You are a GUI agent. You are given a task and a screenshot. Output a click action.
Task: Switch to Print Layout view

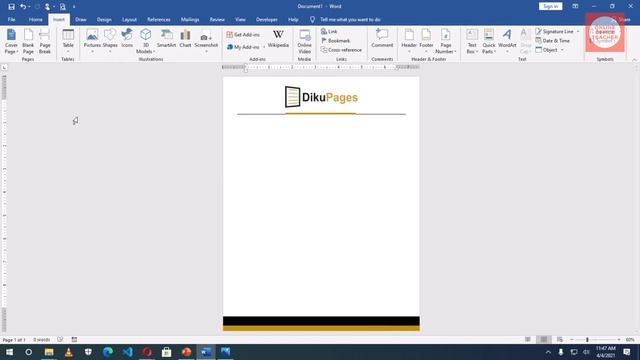click(543, 340)
